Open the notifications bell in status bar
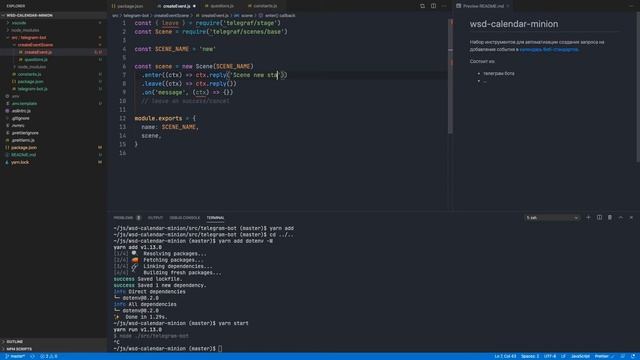 [x=633, y=356]
